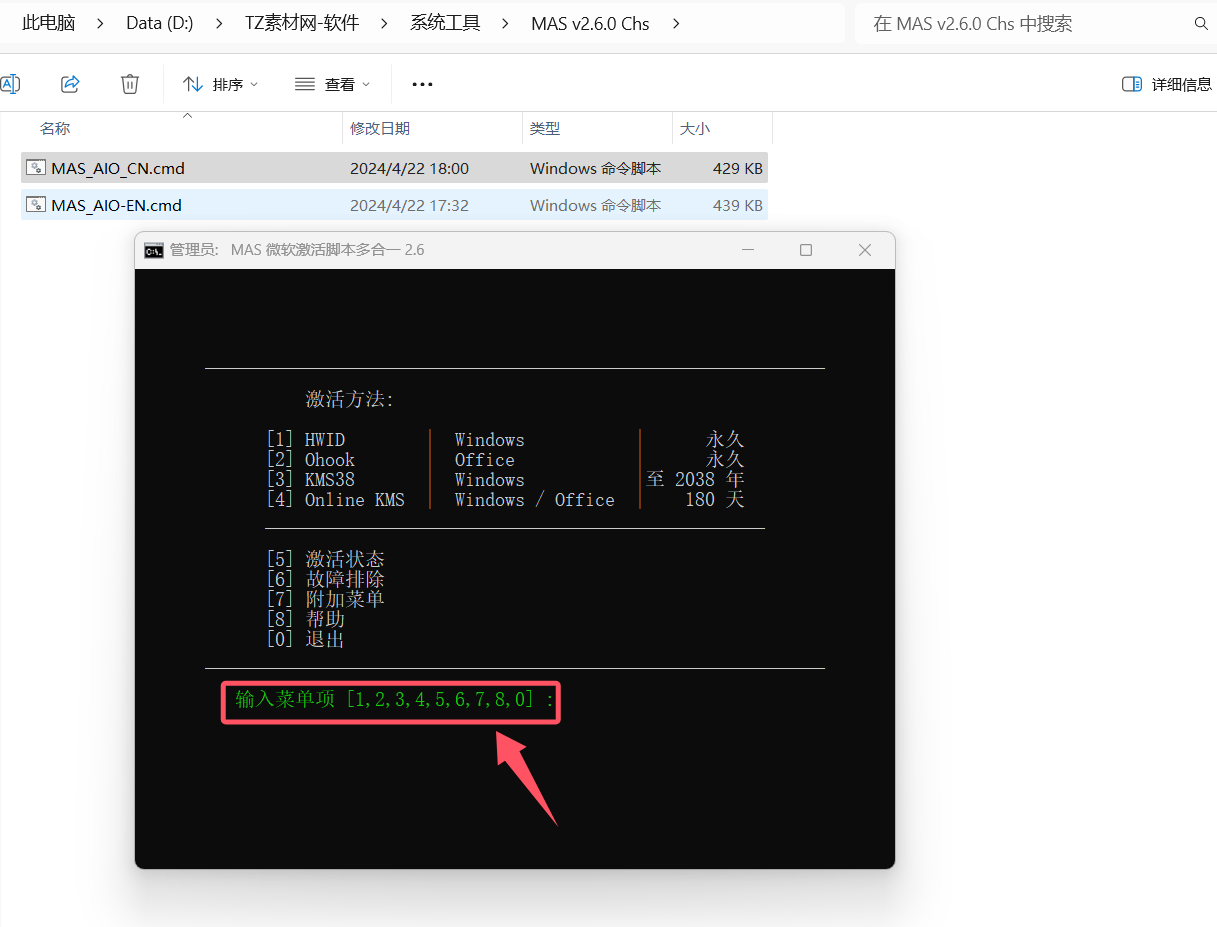Screen dimensions: 1217x927
Task: Click the [0] 退出 console line
Action: pos(305,639)
